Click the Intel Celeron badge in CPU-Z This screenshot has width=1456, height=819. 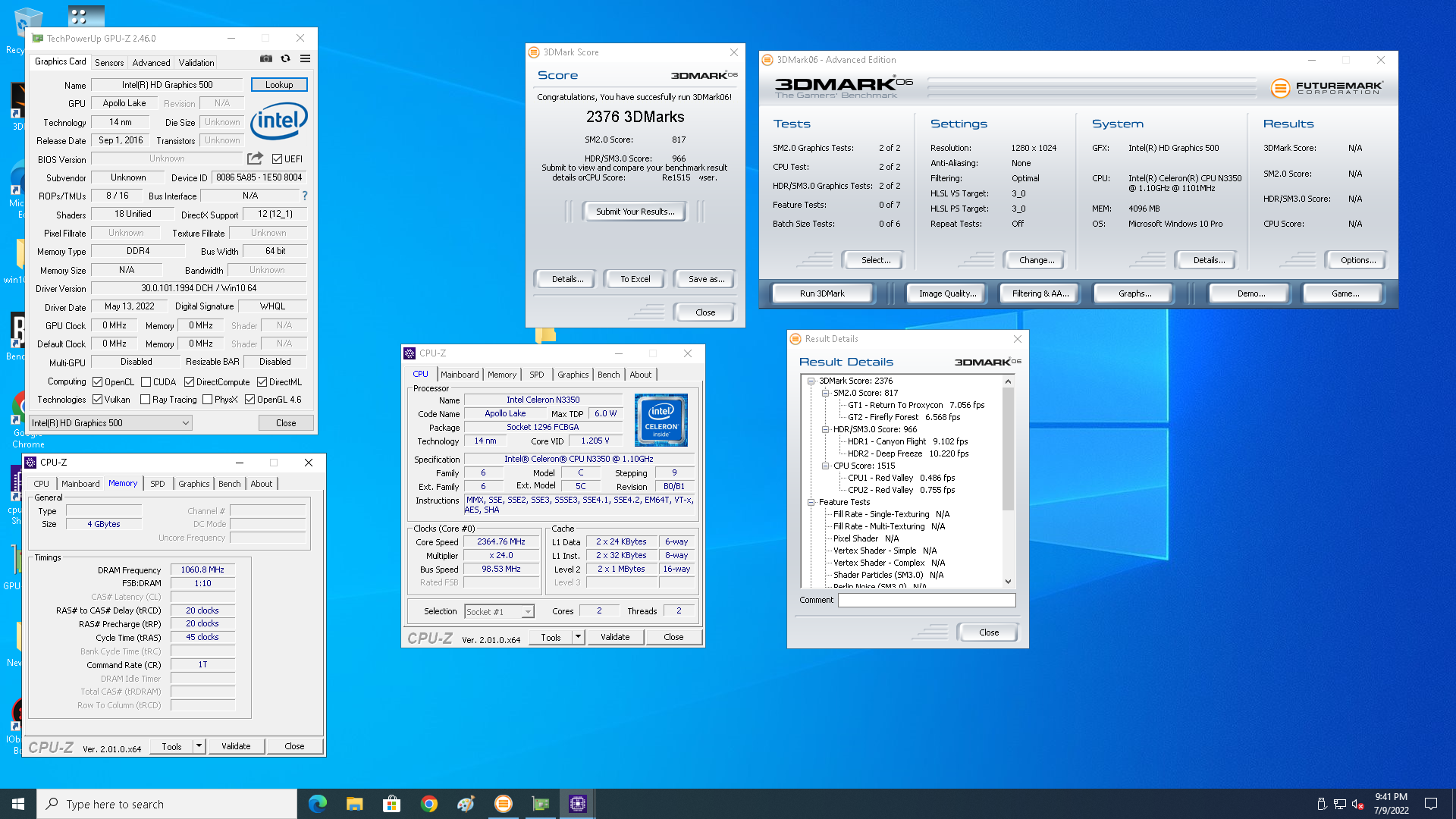661,419
